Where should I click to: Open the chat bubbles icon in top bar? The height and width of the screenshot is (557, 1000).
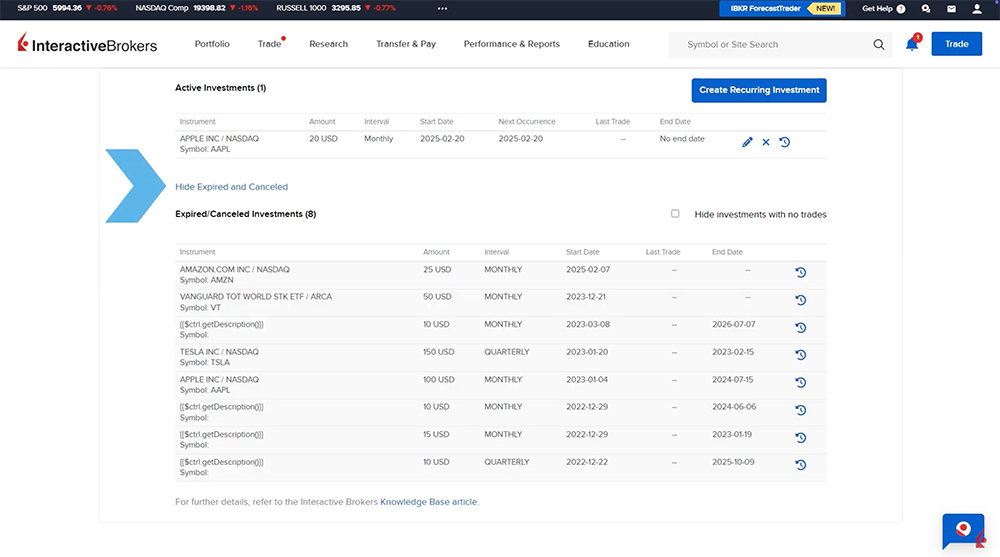(x=925, y=9)
